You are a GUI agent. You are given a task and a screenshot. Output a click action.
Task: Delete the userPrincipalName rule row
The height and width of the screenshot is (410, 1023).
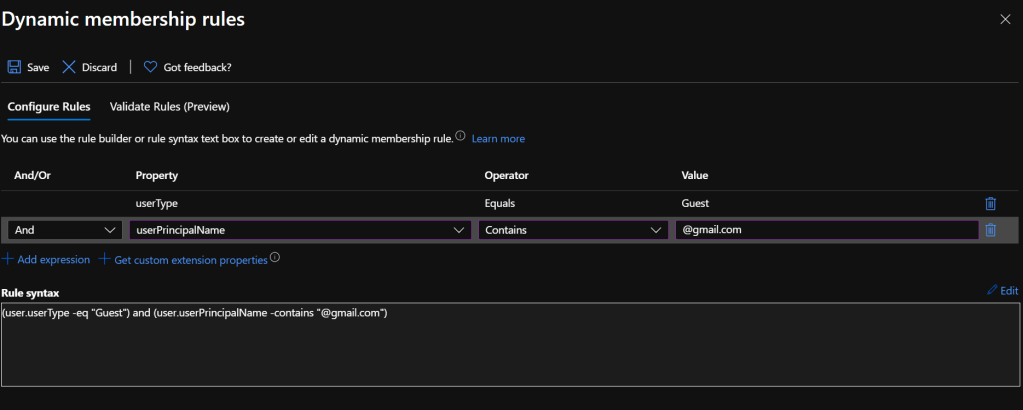tap(990, 230)
